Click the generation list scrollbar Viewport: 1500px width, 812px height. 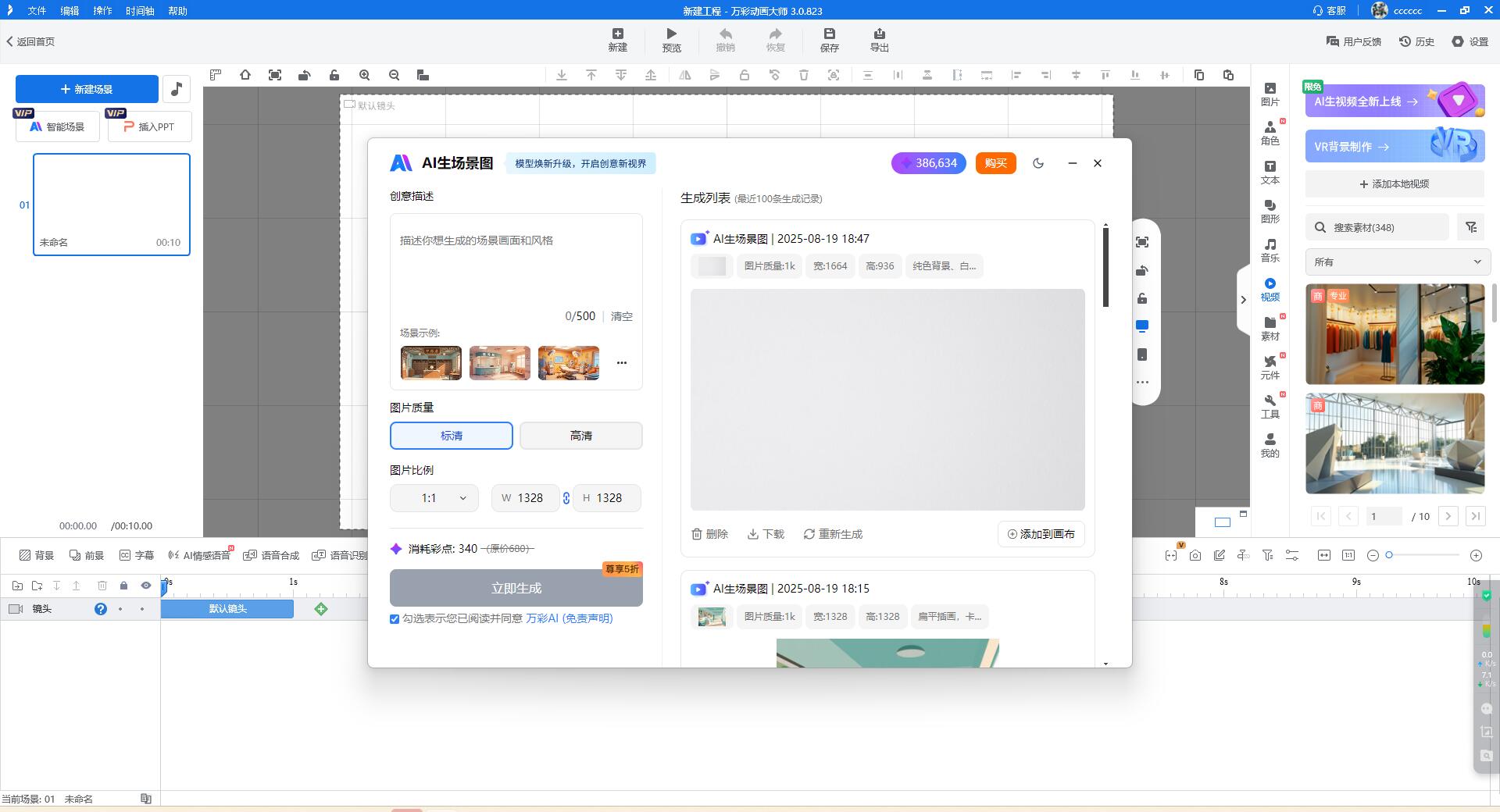pyautogui.click(x=1105, y=268)
